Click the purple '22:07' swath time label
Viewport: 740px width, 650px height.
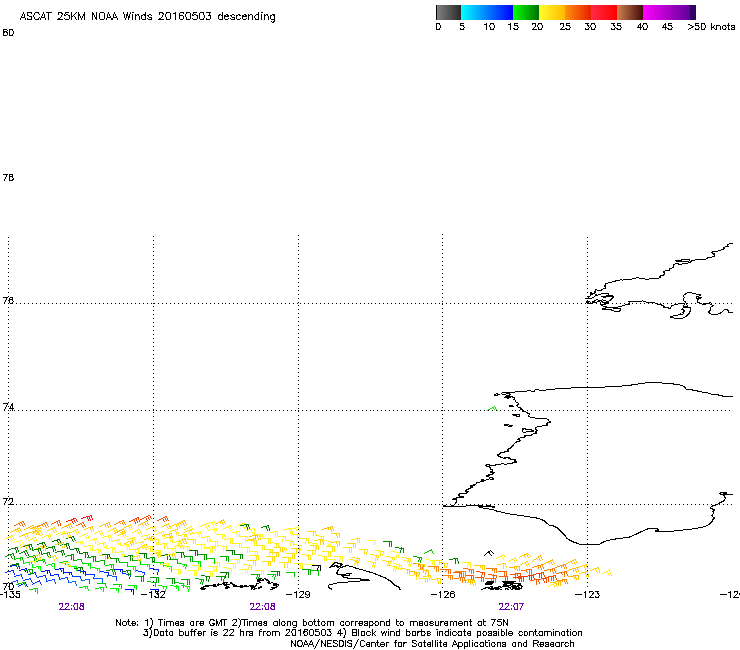pos(511,607)
